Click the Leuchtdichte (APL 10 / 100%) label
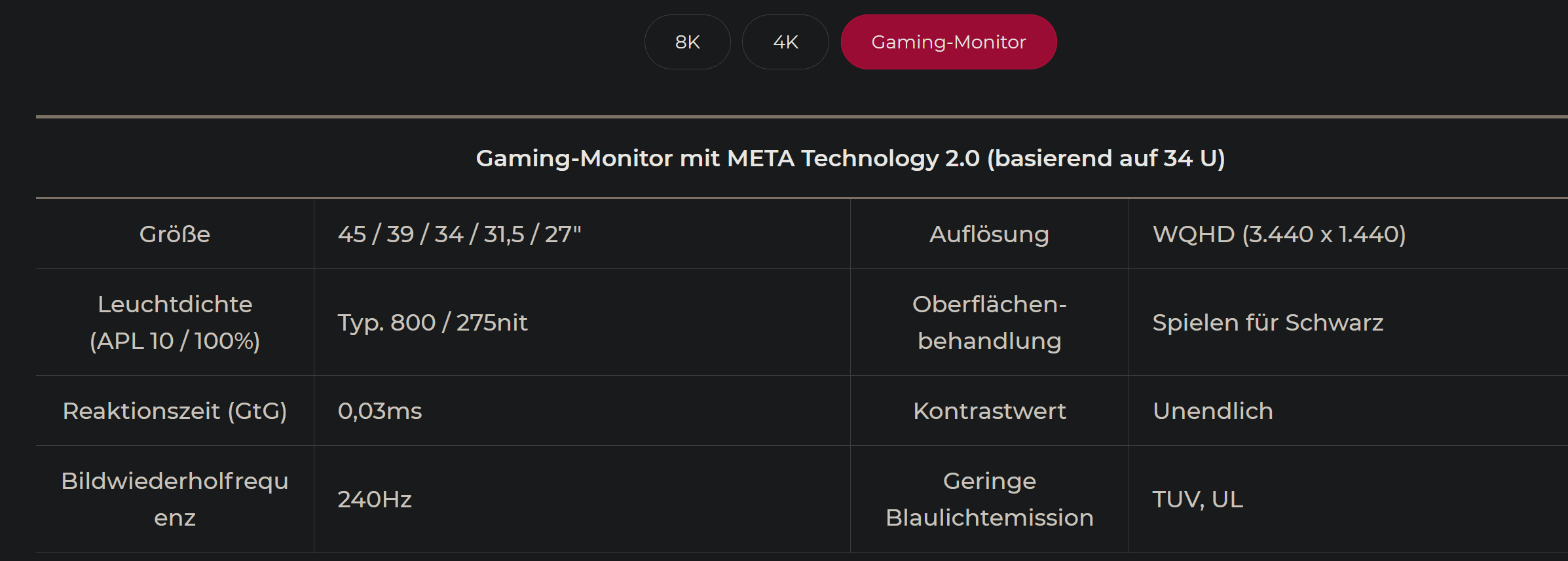Image resolution: width=1568 pixels, height=561 pixels. coord(174,322)
